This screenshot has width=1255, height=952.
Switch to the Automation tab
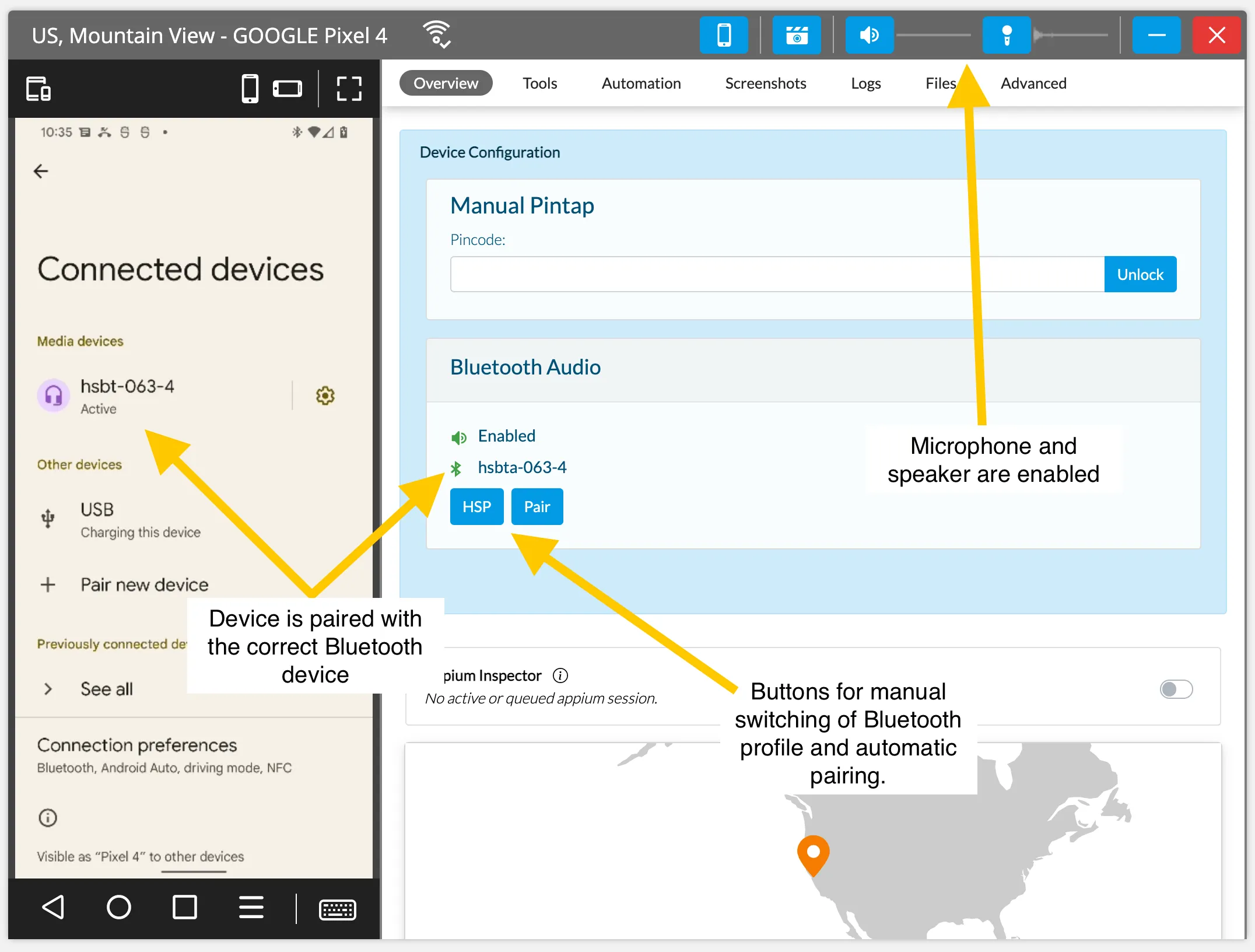[640, 84]
